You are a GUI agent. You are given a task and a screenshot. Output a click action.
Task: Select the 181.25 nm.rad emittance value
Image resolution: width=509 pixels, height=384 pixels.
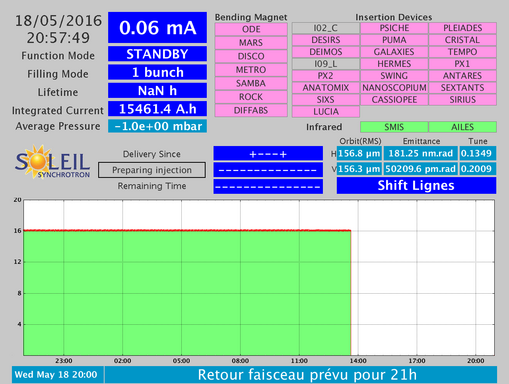point(421,153)
